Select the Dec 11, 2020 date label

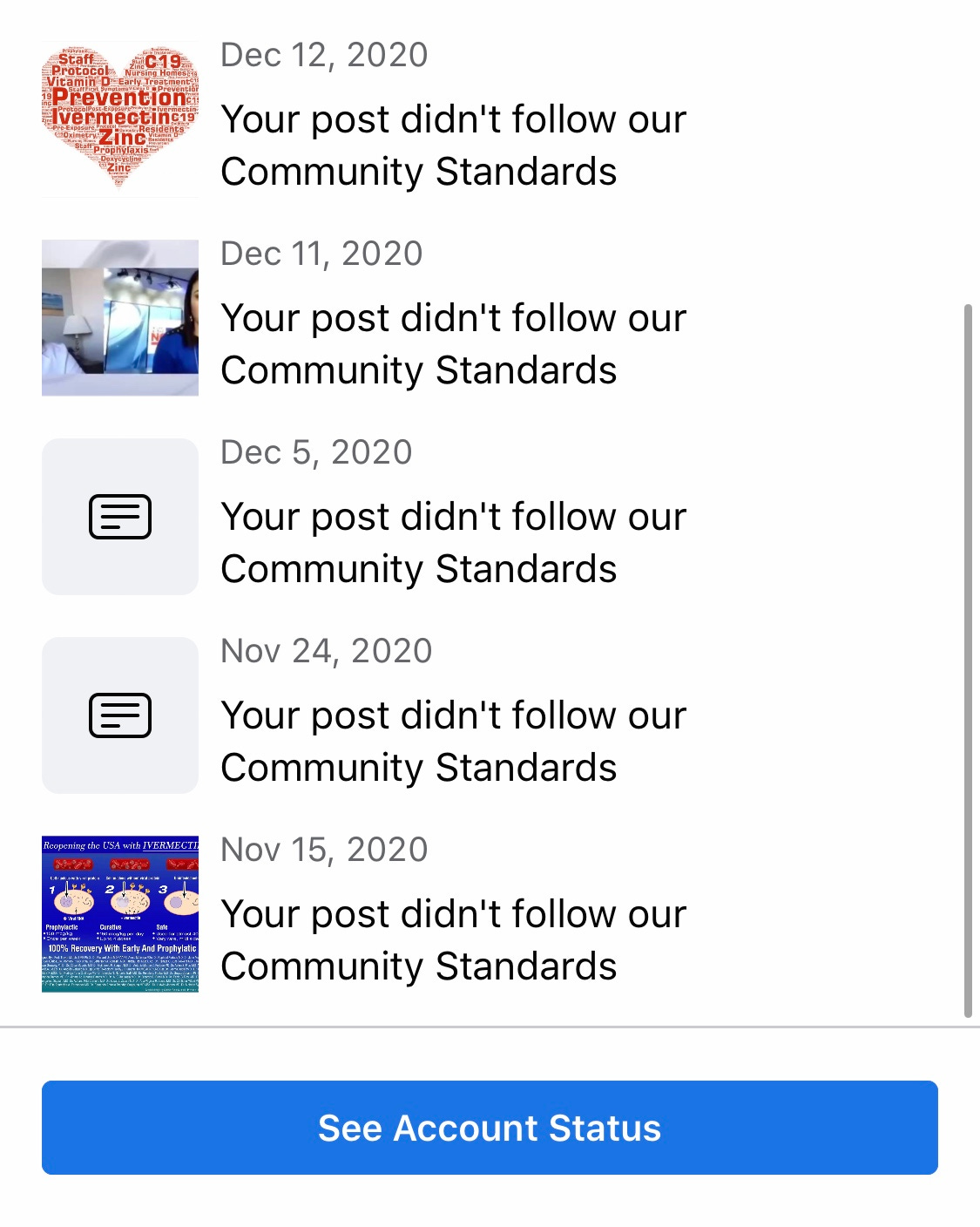coord(321,254)
